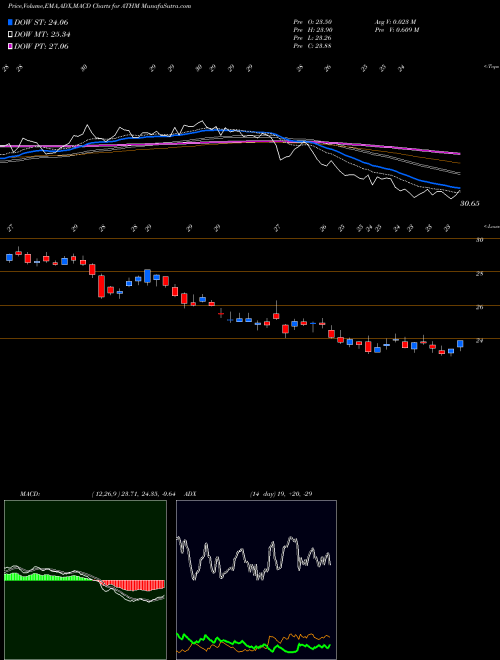The height and width of the screenshot is (660, 500).
Task: Select the 'DOW MT: 25.34' legend text
Action: coord(41,35)
